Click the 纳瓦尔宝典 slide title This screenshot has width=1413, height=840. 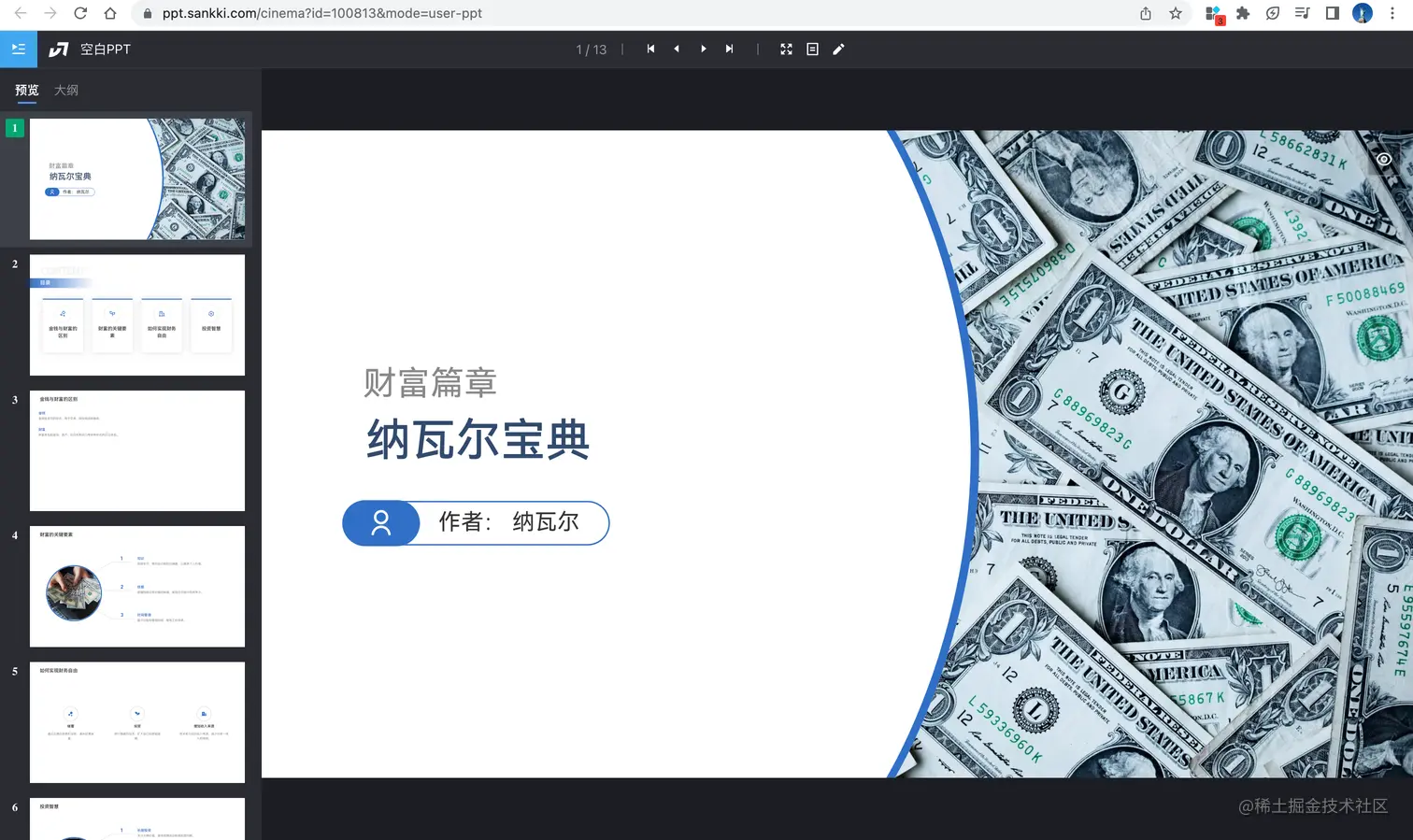click(478, 439)
